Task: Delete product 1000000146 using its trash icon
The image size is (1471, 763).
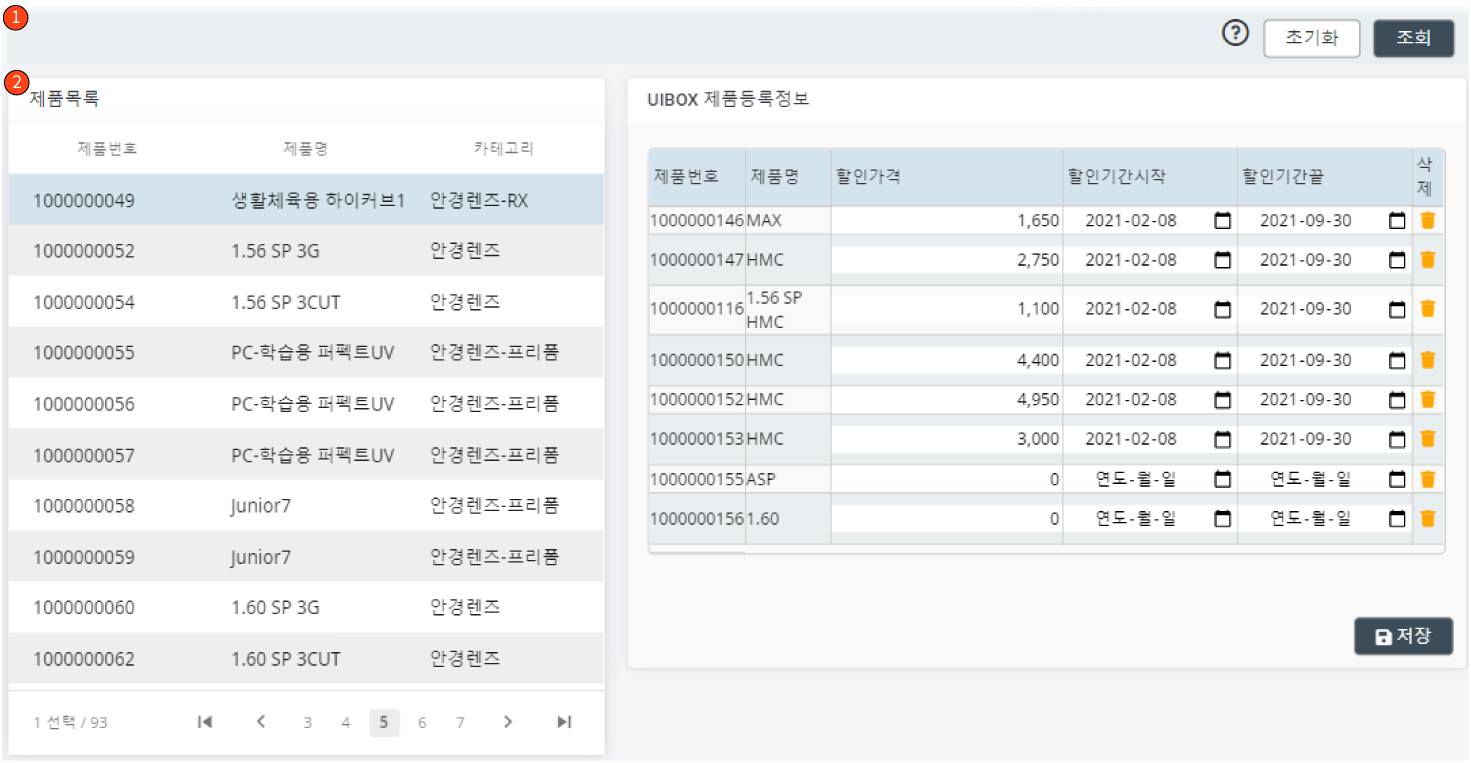Action: (x=1427, y=220)
